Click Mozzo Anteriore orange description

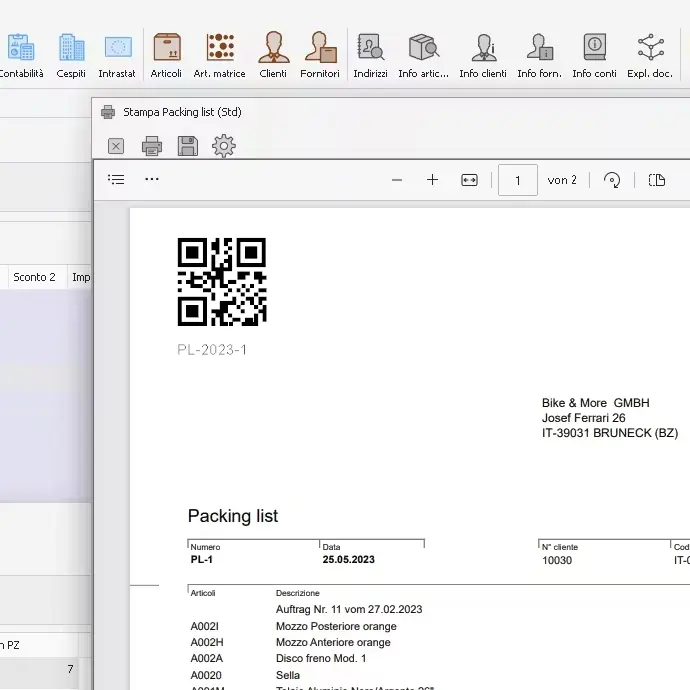(x=333, y=642)
